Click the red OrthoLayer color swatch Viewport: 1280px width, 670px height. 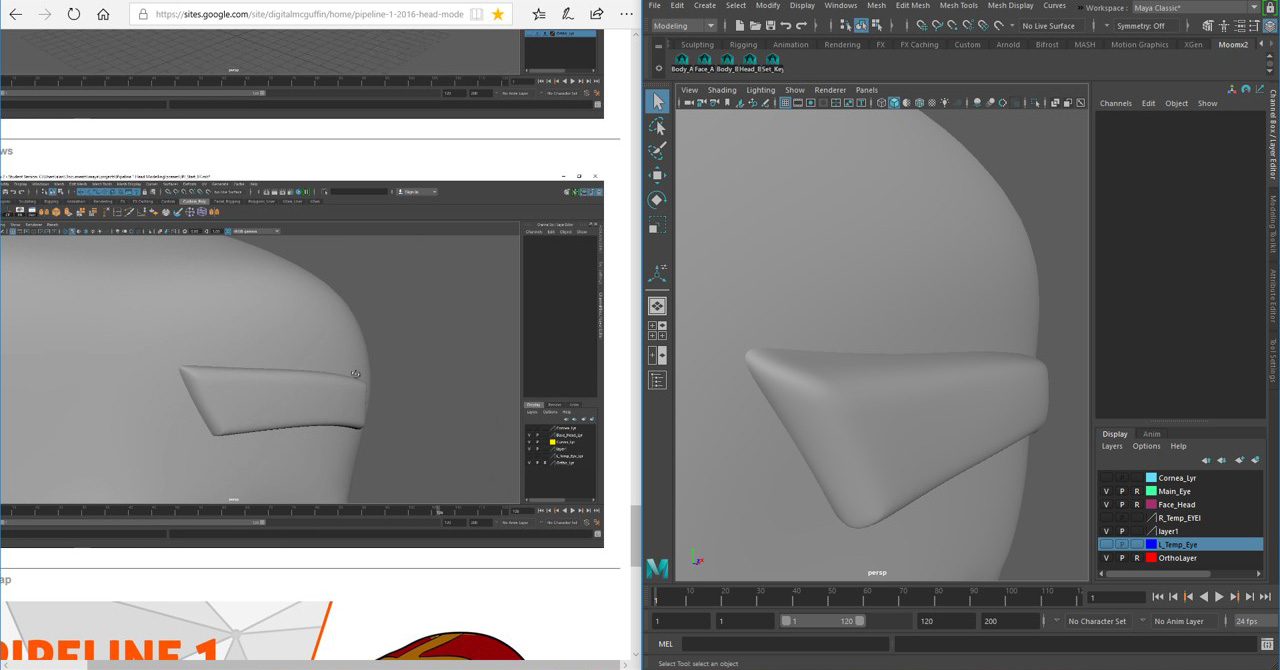click(x=1151, y=558)
